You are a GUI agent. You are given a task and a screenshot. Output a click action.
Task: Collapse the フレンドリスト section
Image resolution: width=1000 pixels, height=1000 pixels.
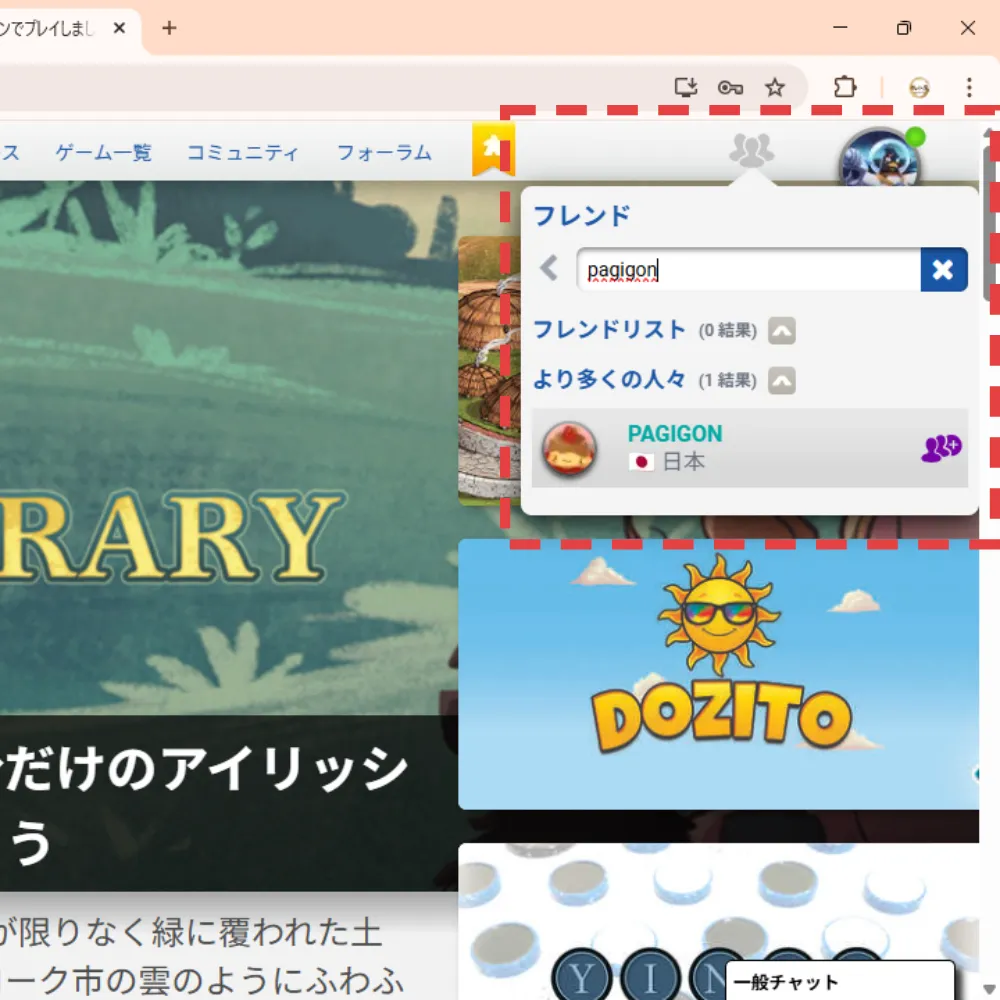click(x=782, y=330)
